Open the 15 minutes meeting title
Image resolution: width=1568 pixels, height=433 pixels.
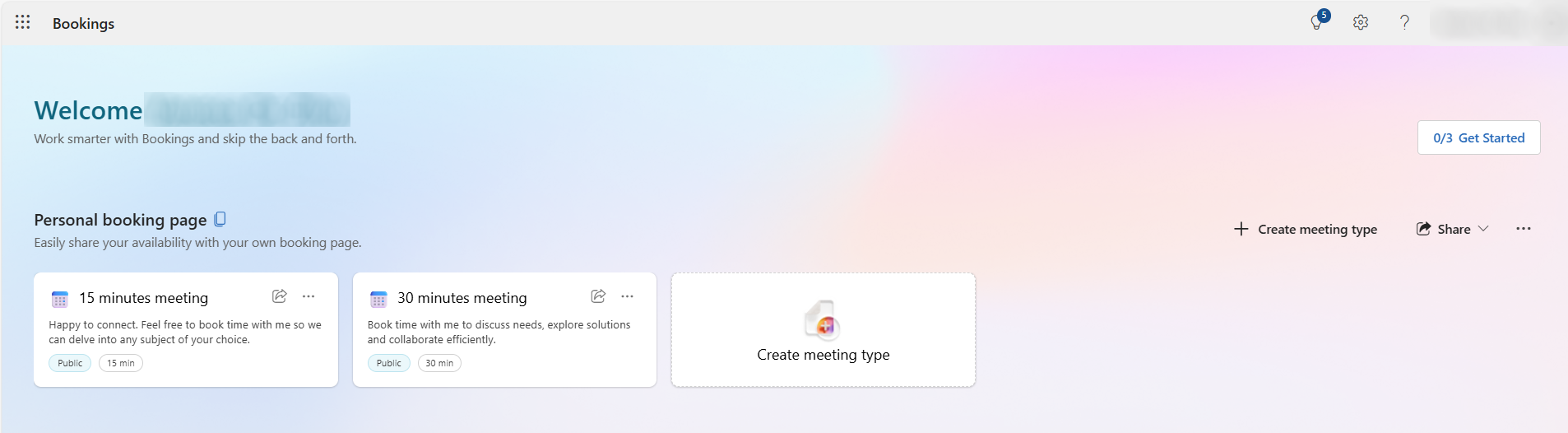[144, 298]
